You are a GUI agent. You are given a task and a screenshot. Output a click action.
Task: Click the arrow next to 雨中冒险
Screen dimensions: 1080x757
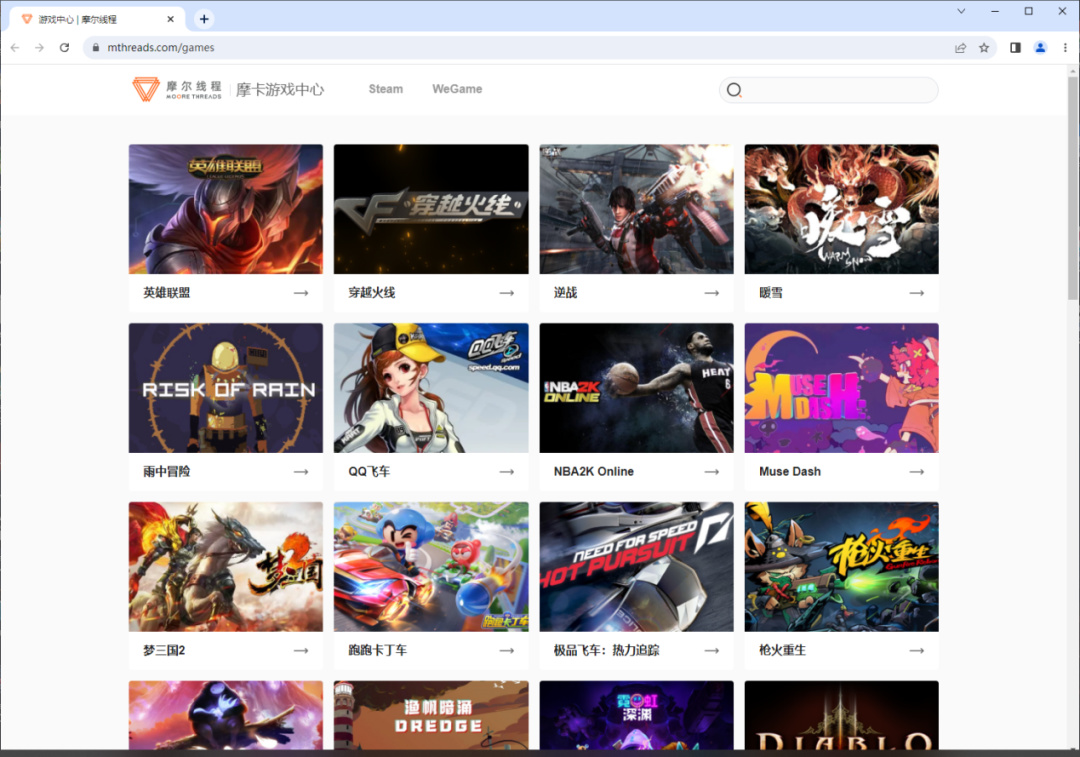pos(301,472)
